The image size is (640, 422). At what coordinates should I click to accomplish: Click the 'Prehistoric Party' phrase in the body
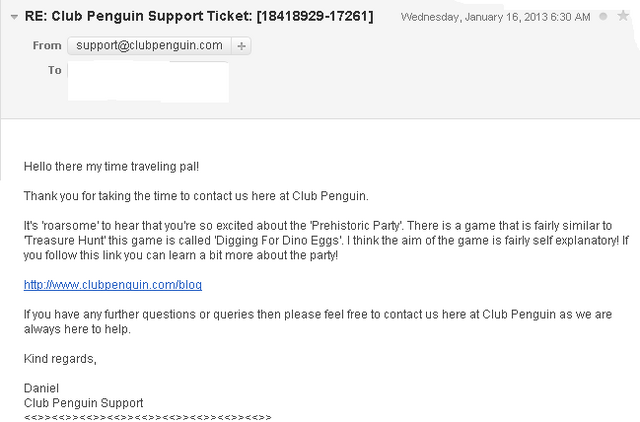356,226
